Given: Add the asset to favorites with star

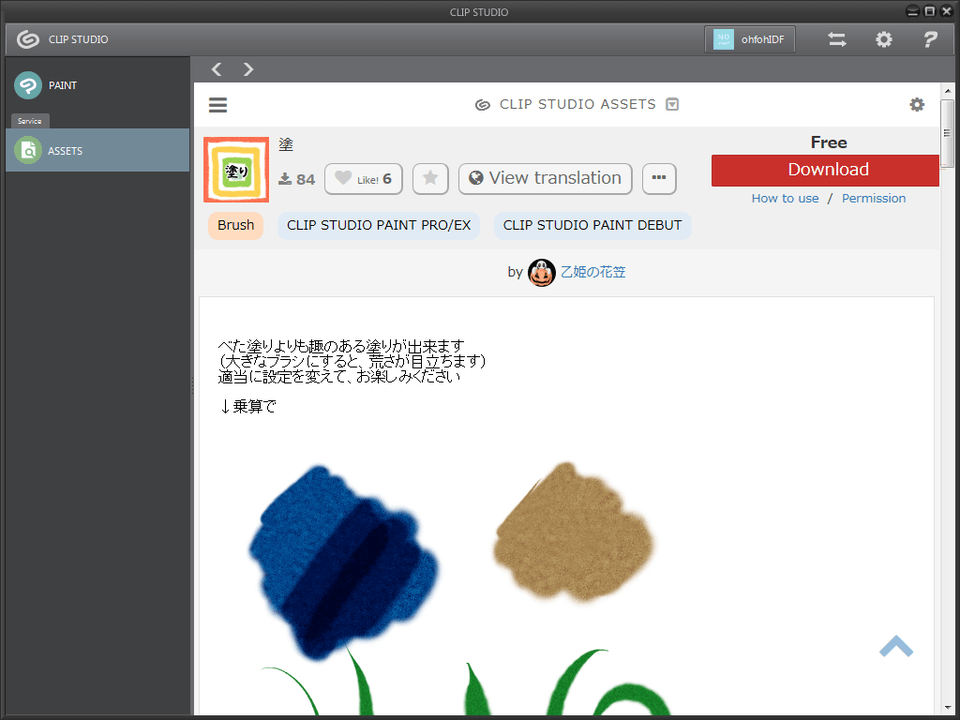Looking at the screenshot, I should [x=430, y=179].
